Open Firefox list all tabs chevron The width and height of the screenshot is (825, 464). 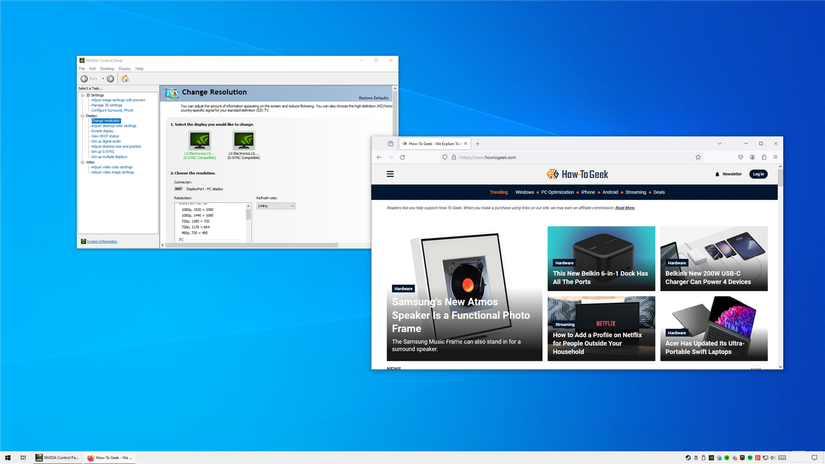(x=719, y=144)
